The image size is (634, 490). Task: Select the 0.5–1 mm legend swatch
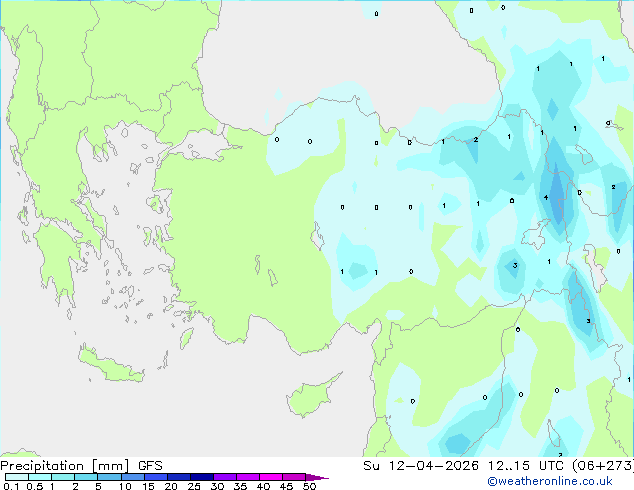[40, 477]
